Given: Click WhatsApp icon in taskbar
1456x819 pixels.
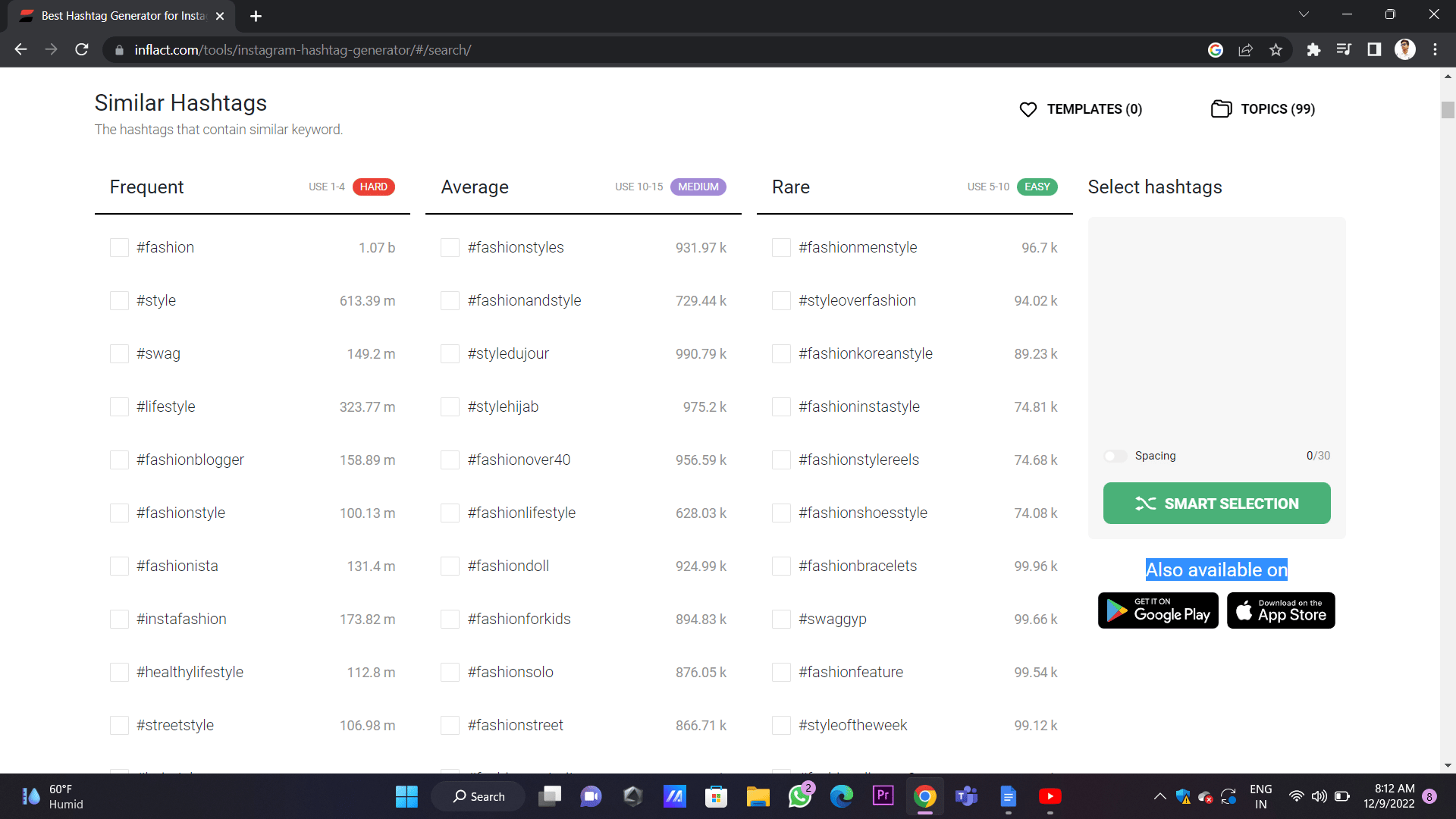Looking at the screenshot, I should (800, 796).
